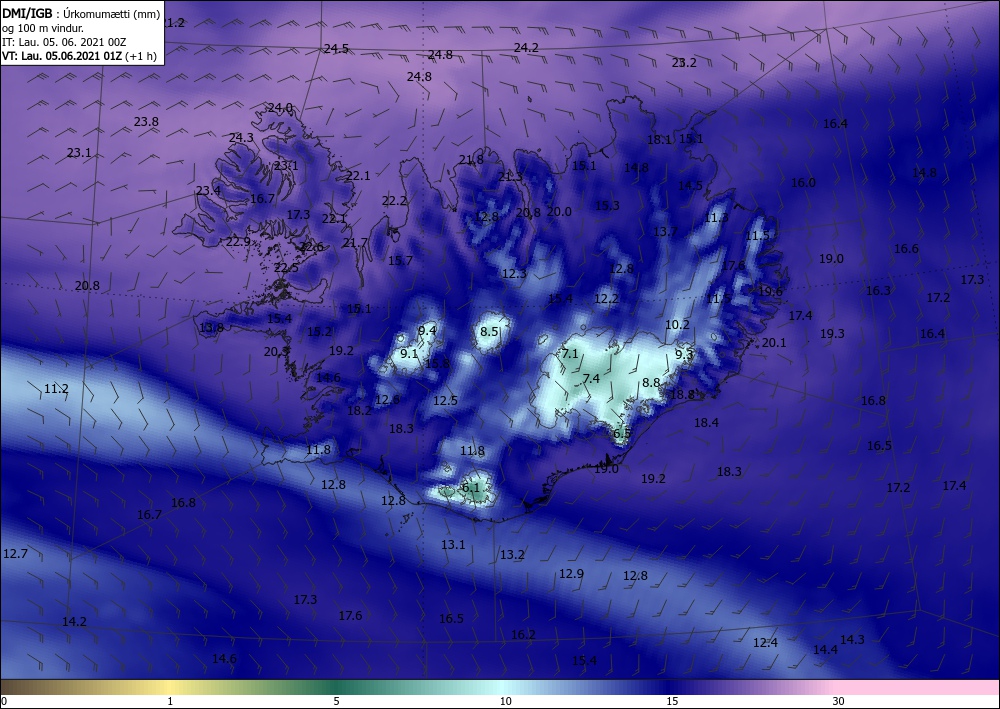
Task: Click the map value 23.8
Action: coord(146,121)
